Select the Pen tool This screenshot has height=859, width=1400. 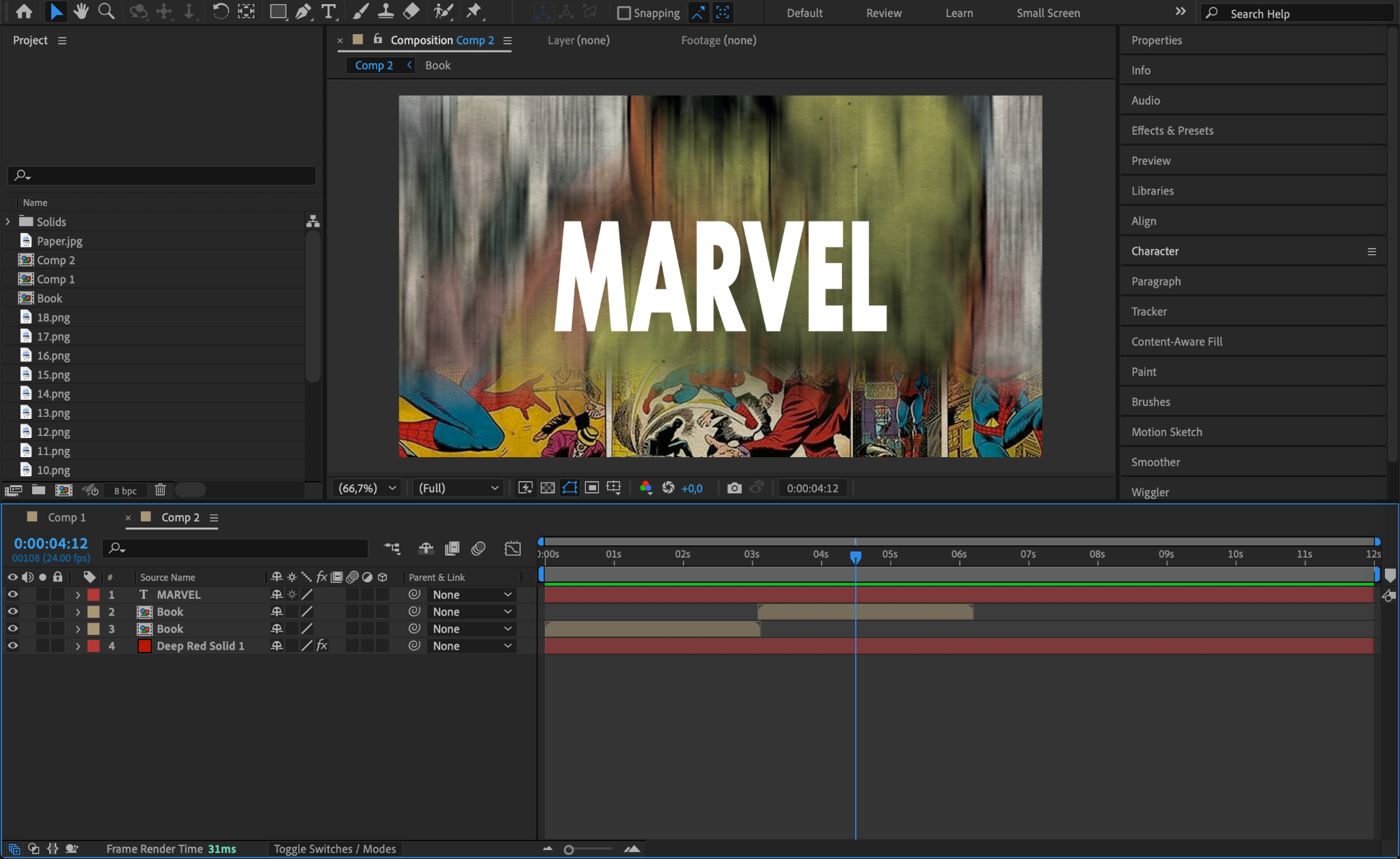click(x=303, y=12)
